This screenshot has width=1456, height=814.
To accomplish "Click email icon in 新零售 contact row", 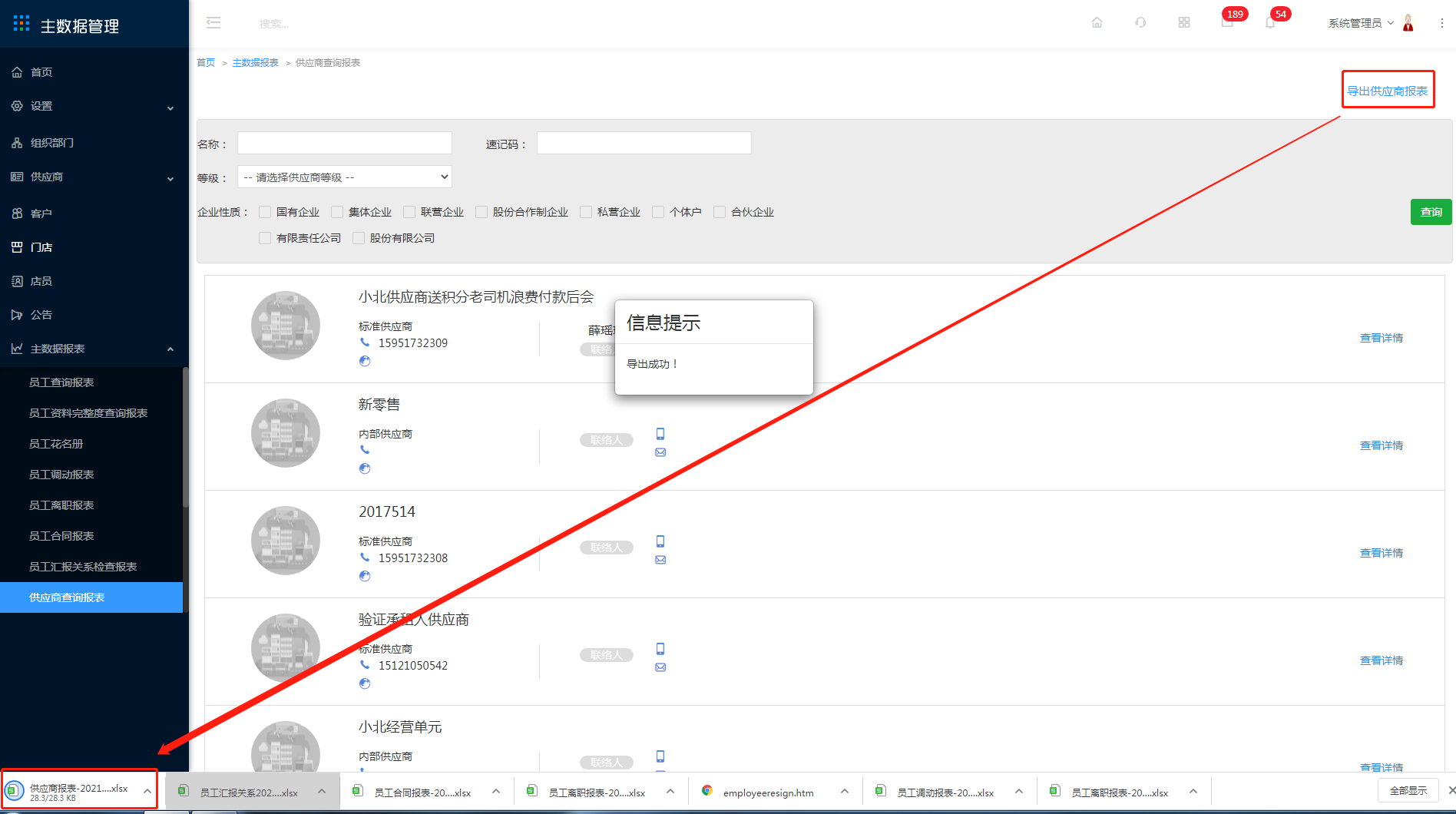I will point(660,452).
